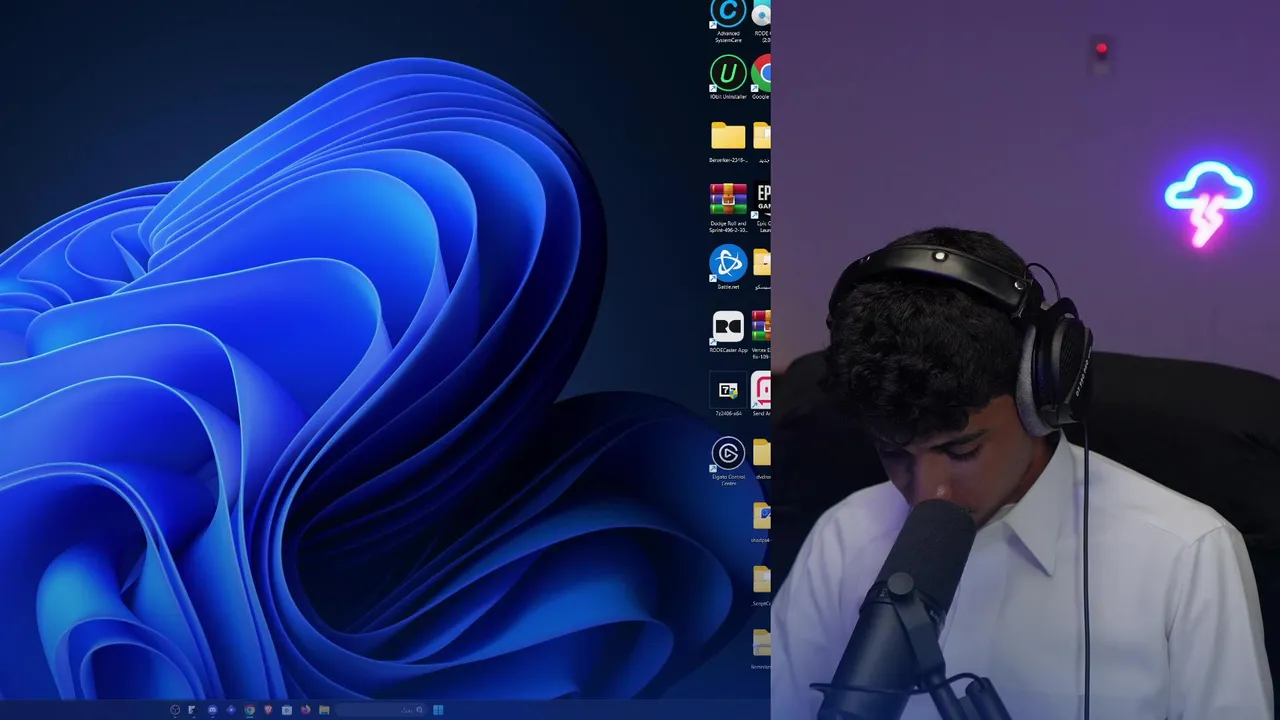Select the Dodge Roll and Sprint archive

click(728, 208)
